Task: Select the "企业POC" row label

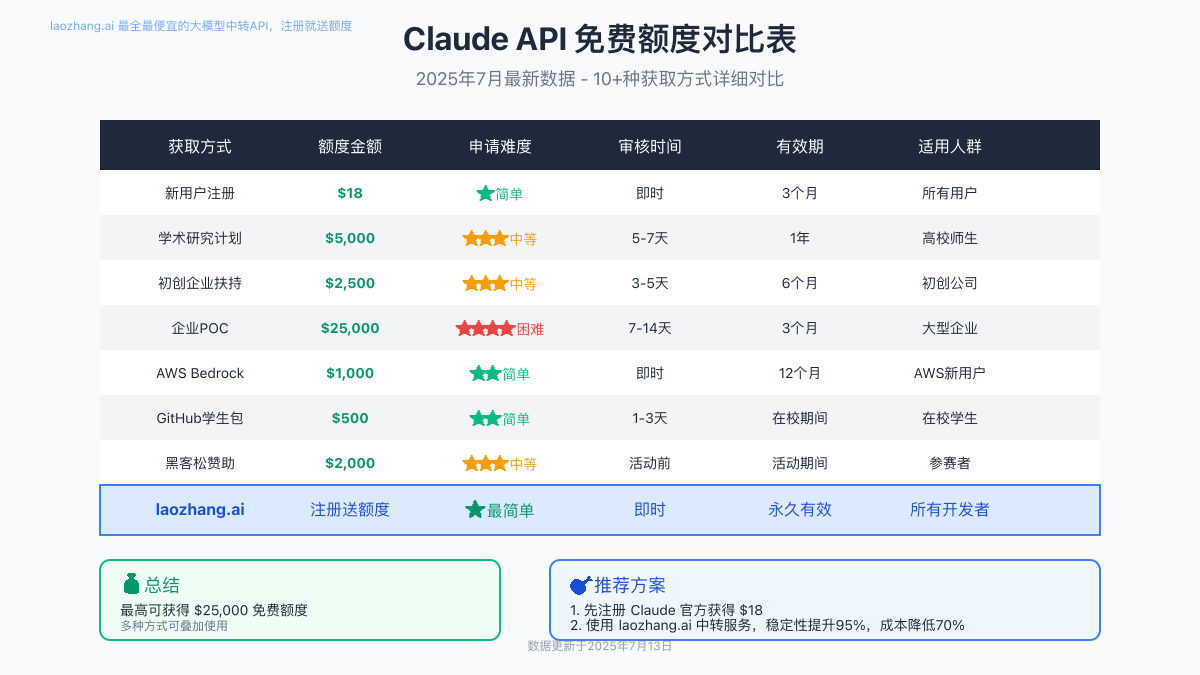Action: (200, 328)
